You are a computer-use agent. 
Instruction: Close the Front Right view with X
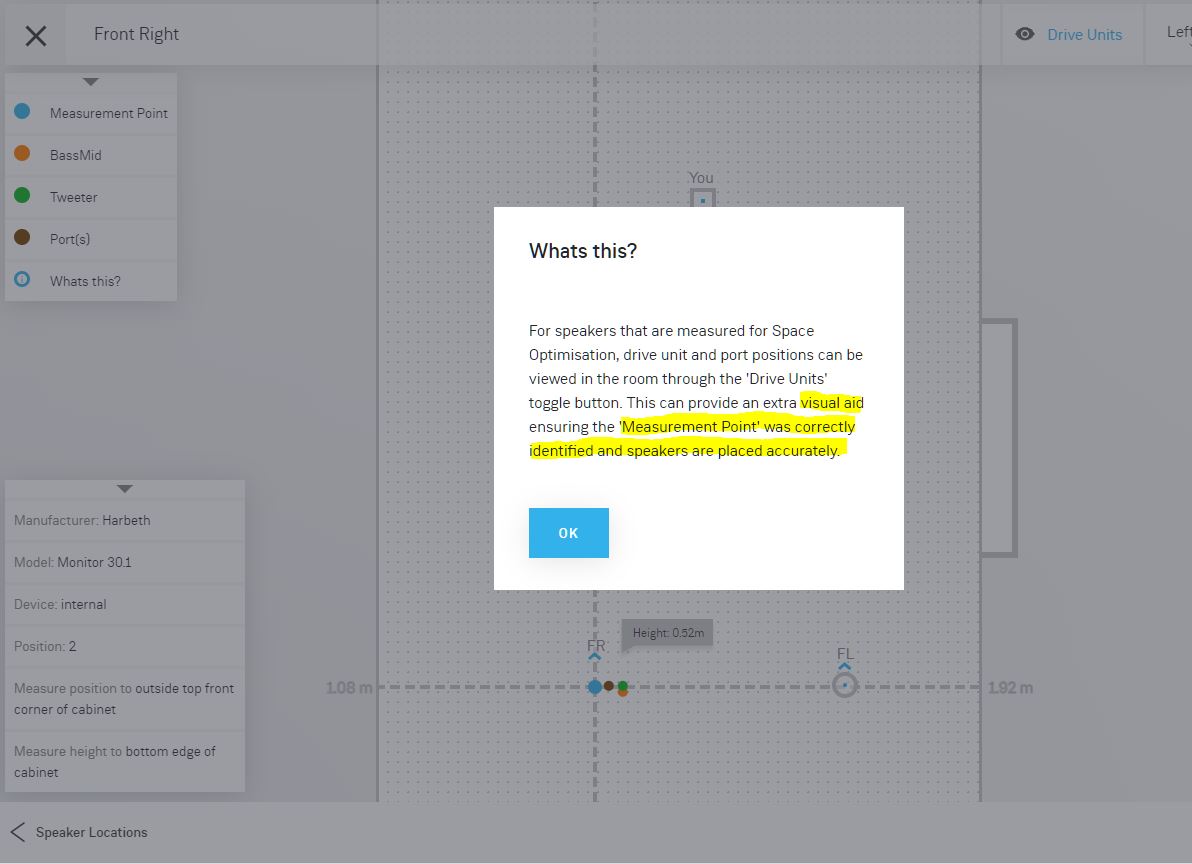tap(36, 36)
